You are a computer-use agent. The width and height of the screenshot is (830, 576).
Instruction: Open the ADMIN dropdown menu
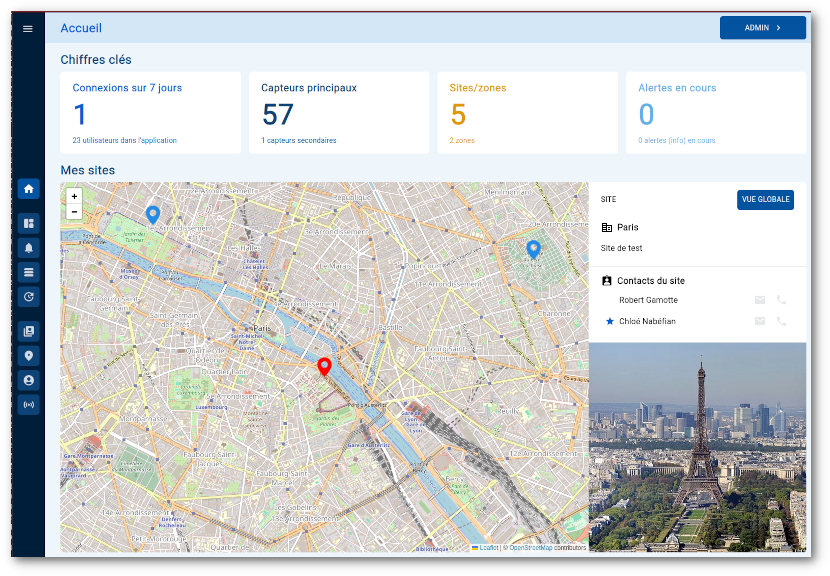click(762, 27)
